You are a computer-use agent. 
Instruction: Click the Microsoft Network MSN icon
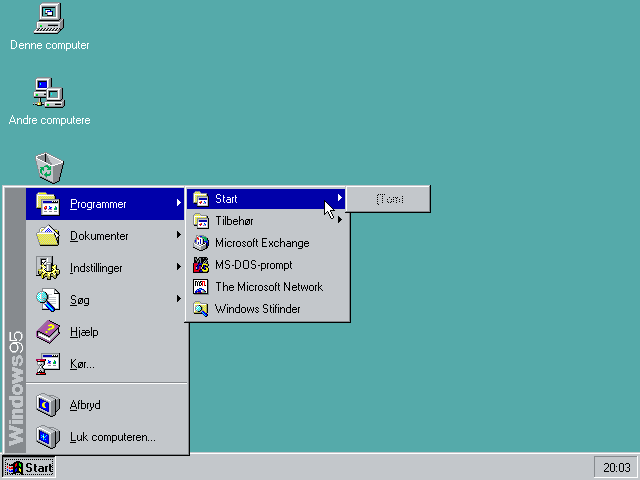tap(200, 287)
